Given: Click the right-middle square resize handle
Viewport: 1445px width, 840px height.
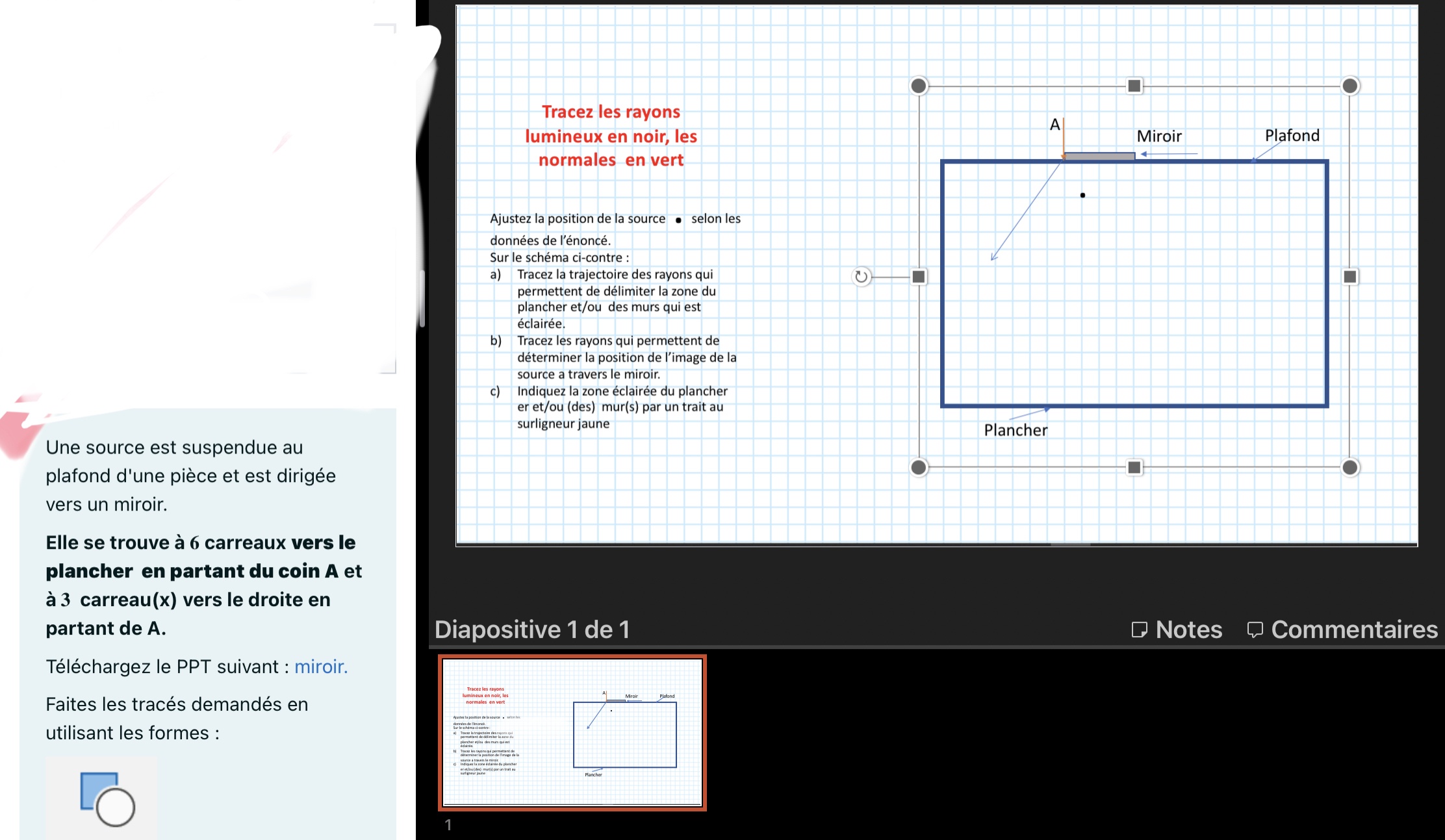Looking at the screenshot, I should coord(1350,277).
